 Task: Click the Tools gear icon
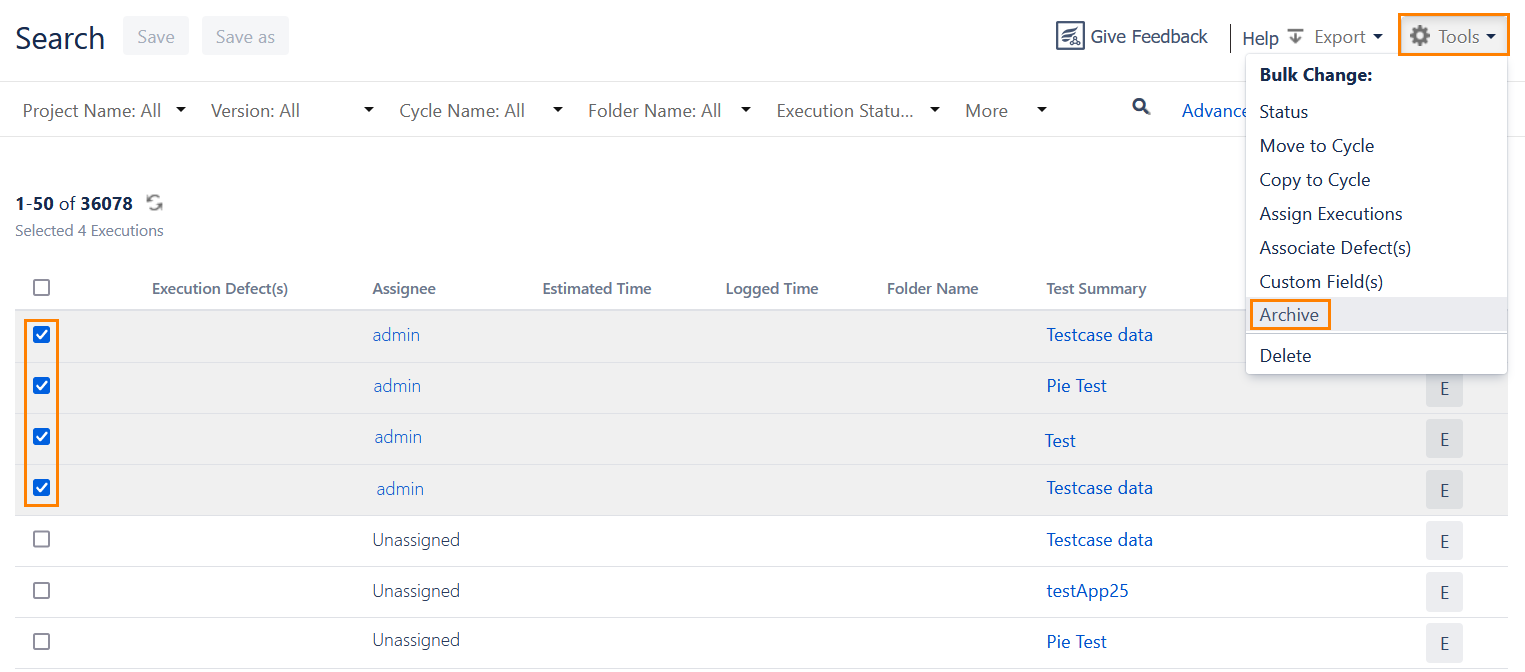(1419, 37)
